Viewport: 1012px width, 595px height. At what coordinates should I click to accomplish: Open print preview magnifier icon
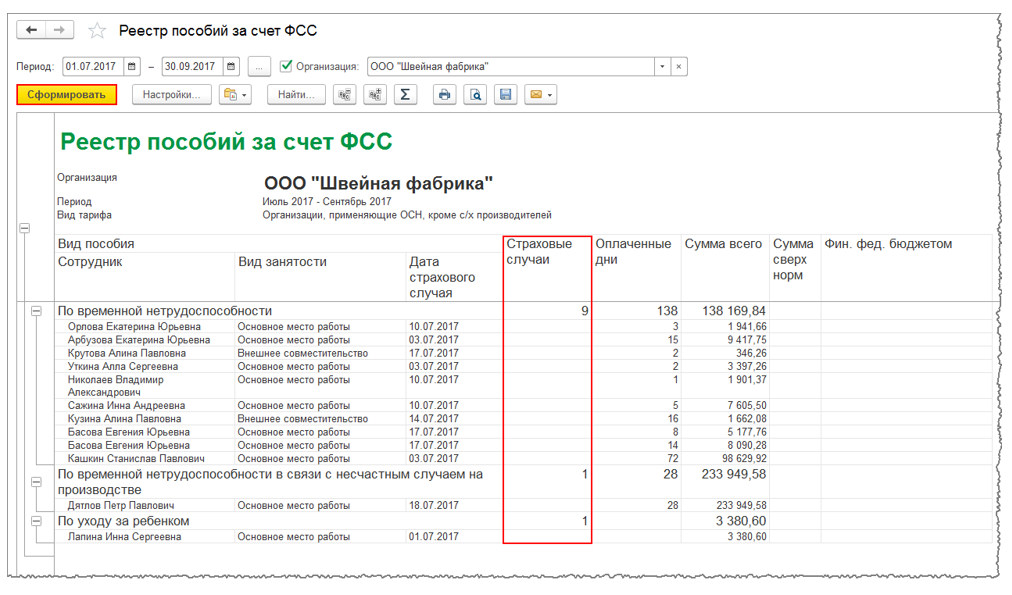pos(475,95)
